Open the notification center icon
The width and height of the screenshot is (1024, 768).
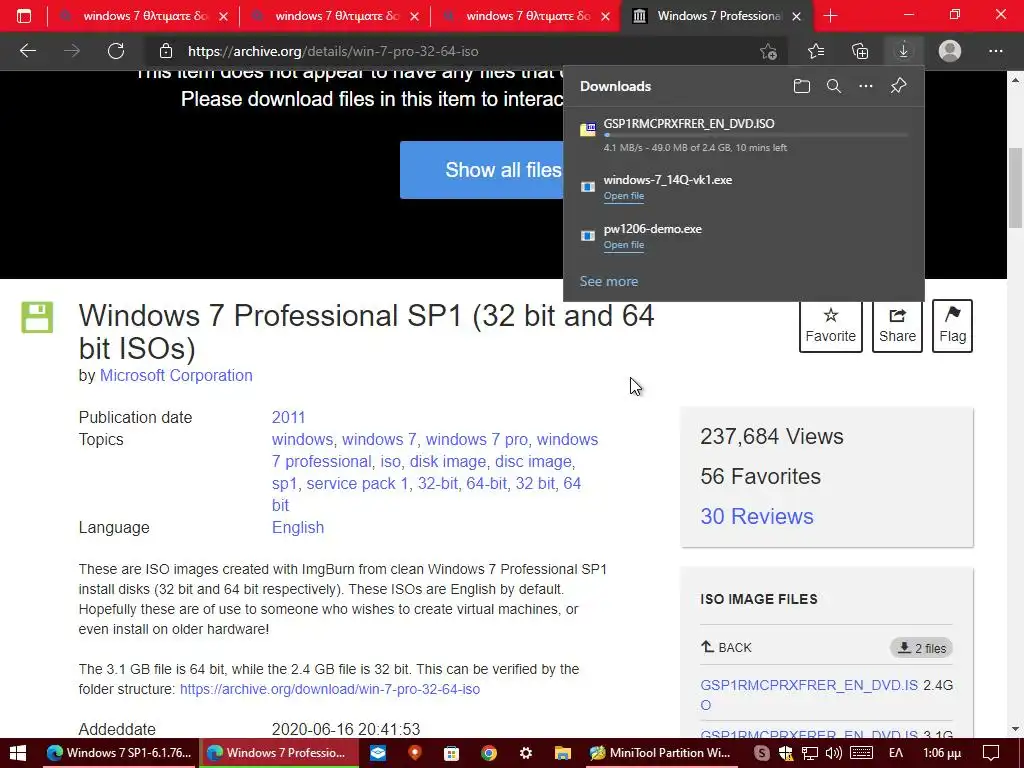point(991,753)
